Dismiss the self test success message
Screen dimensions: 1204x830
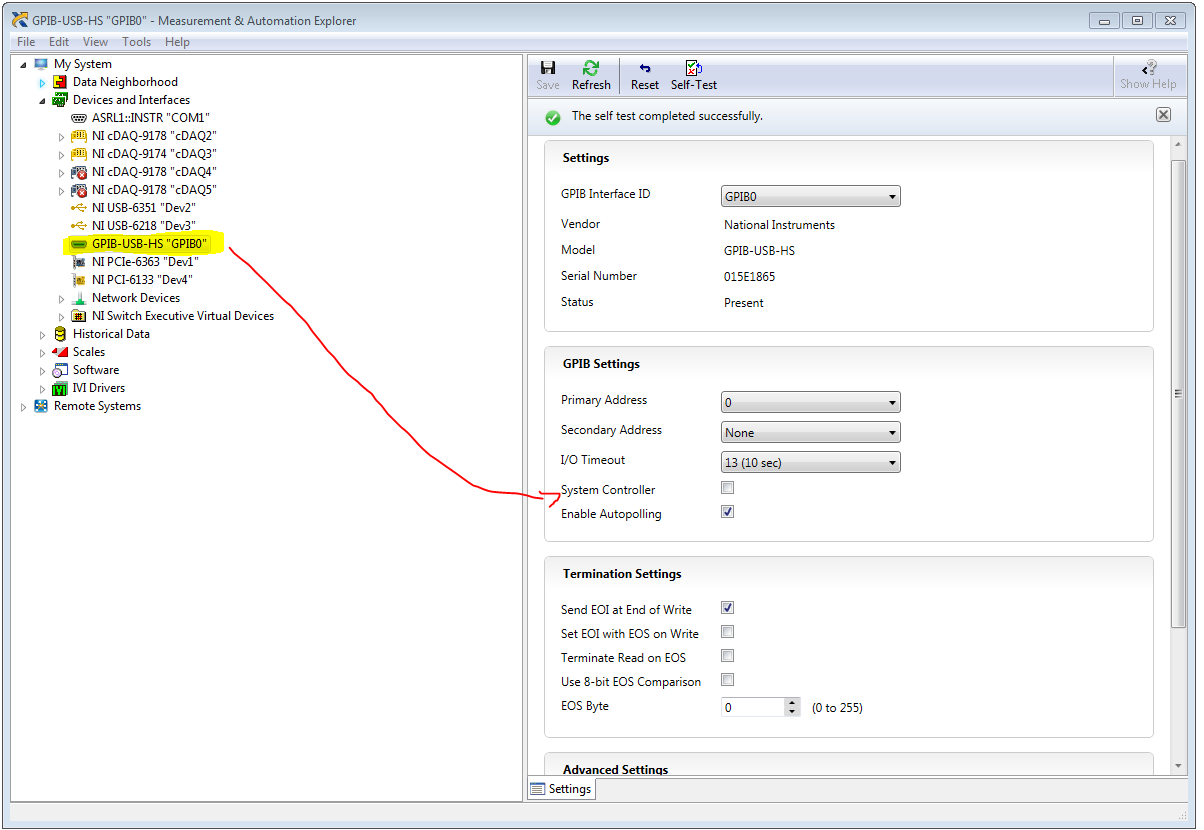[x=1163, y=115]
